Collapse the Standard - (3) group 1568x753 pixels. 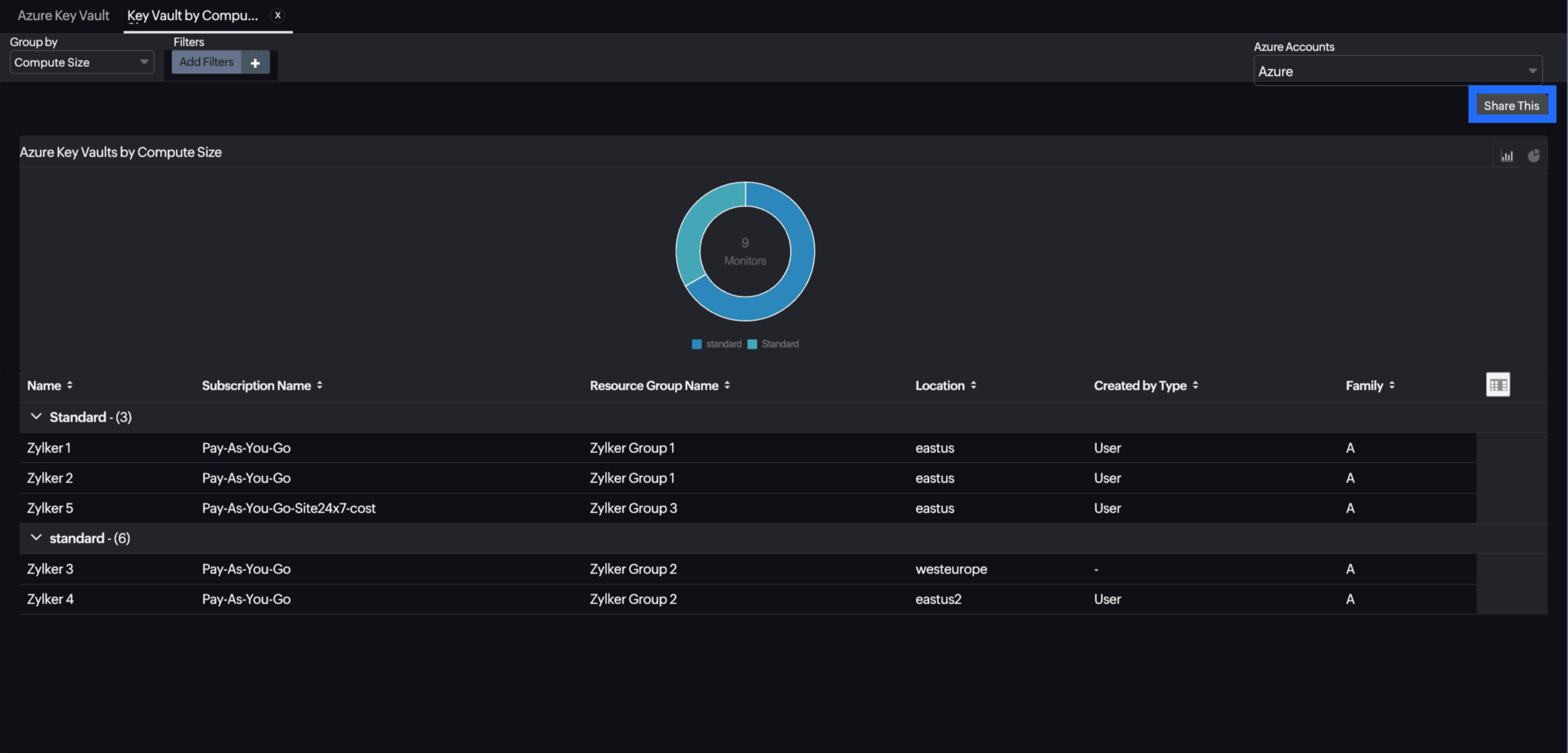pyautogui.click(x=36, y=416)
